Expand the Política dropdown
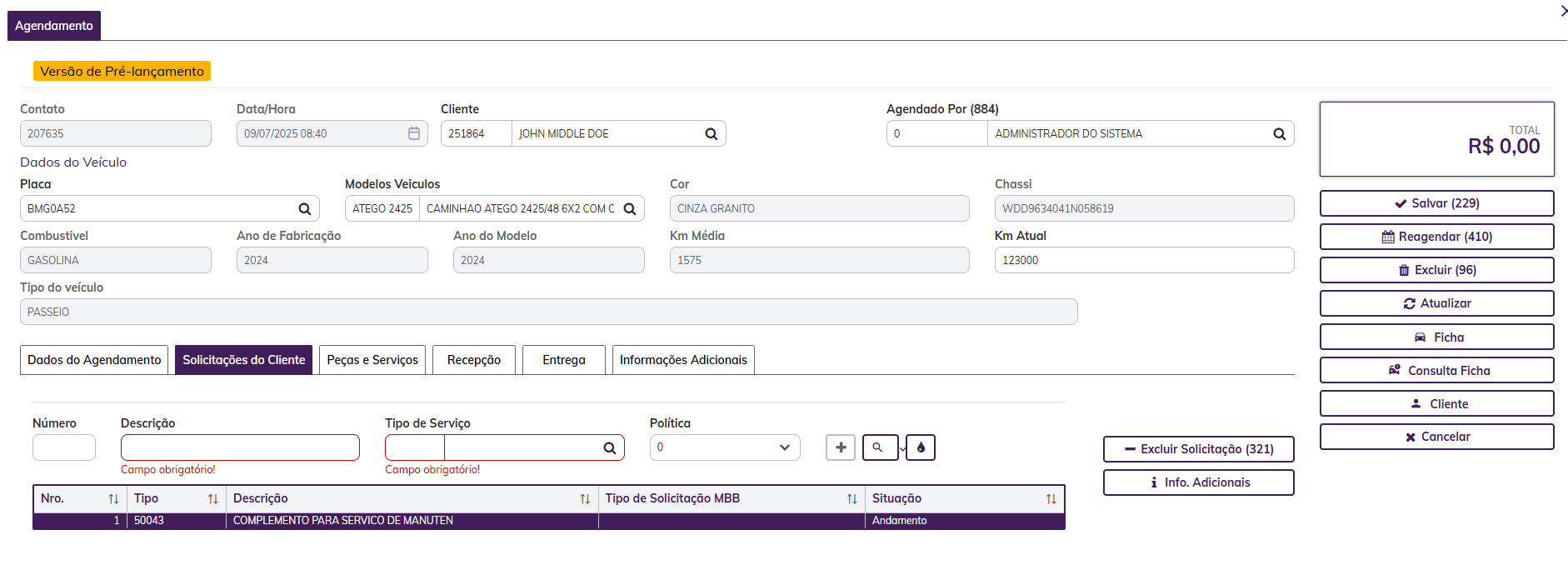 784,447
